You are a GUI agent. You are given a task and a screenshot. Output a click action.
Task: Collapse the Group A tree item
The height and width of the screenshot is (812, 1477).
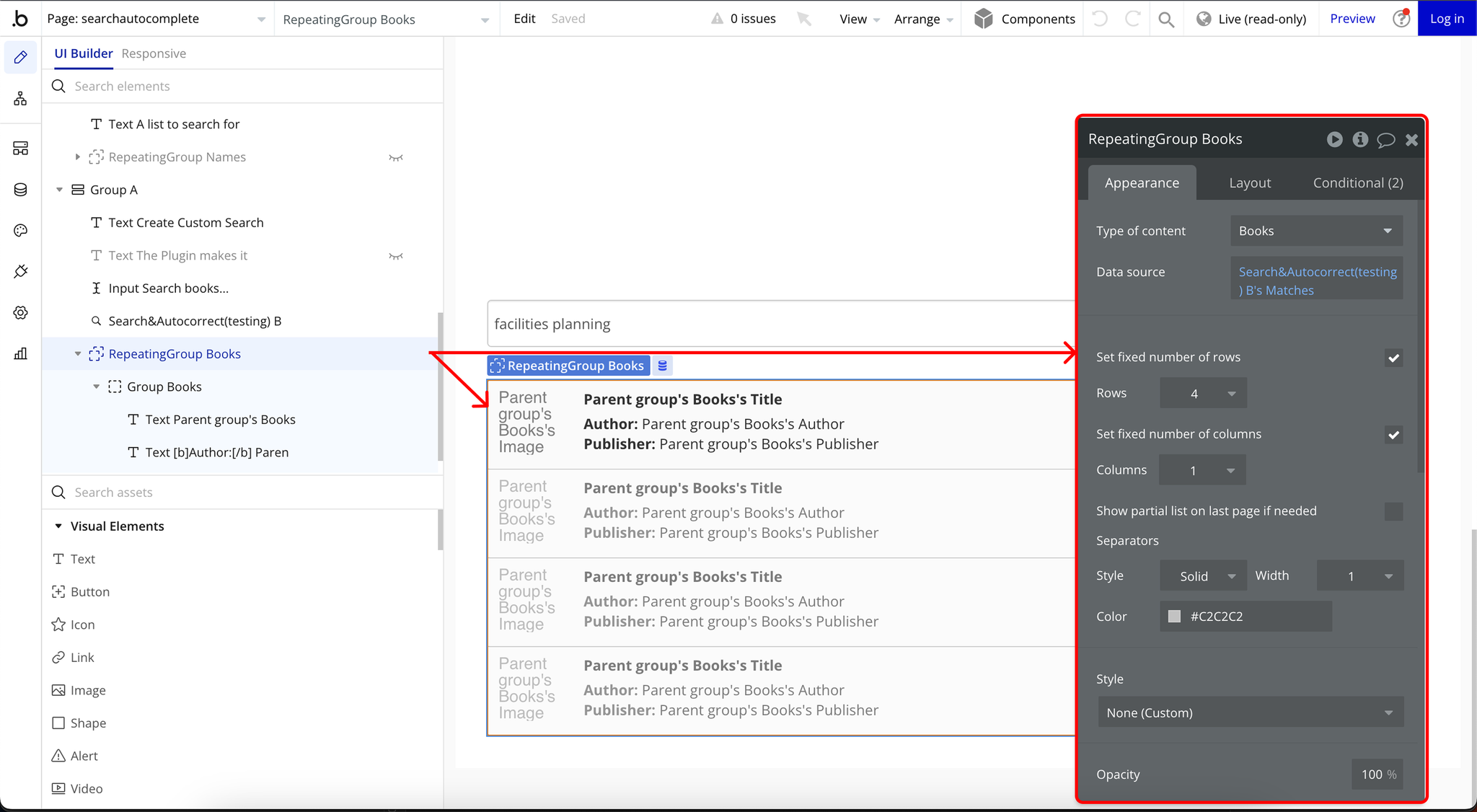click(60, 190)
